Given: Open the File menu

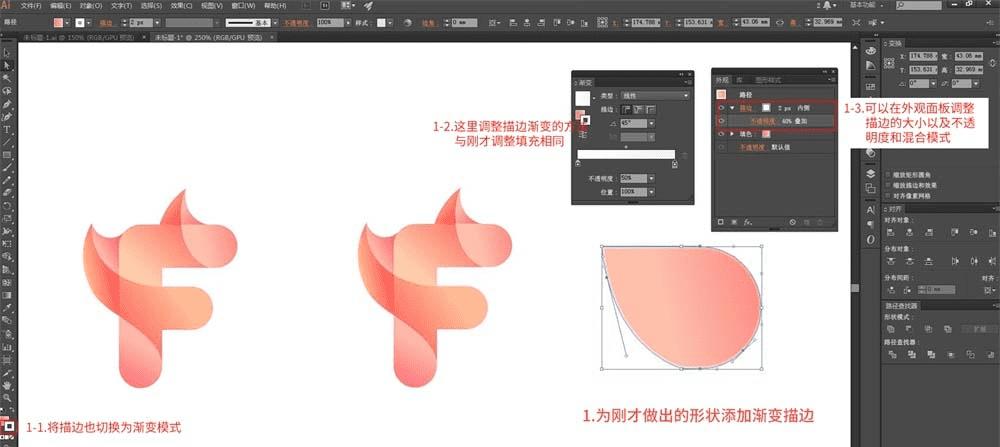Looking at the screenshot, I should [31, 5].
